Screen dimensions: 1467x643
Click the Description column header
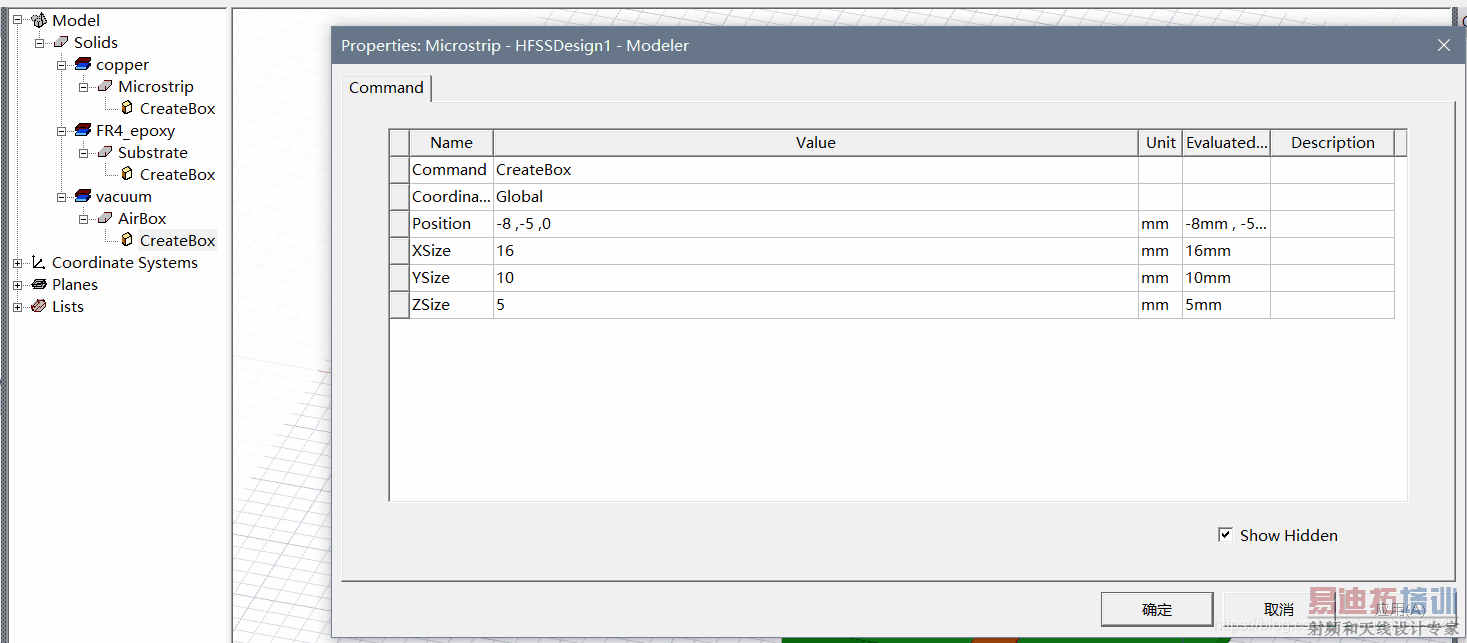pos(1332,142)
